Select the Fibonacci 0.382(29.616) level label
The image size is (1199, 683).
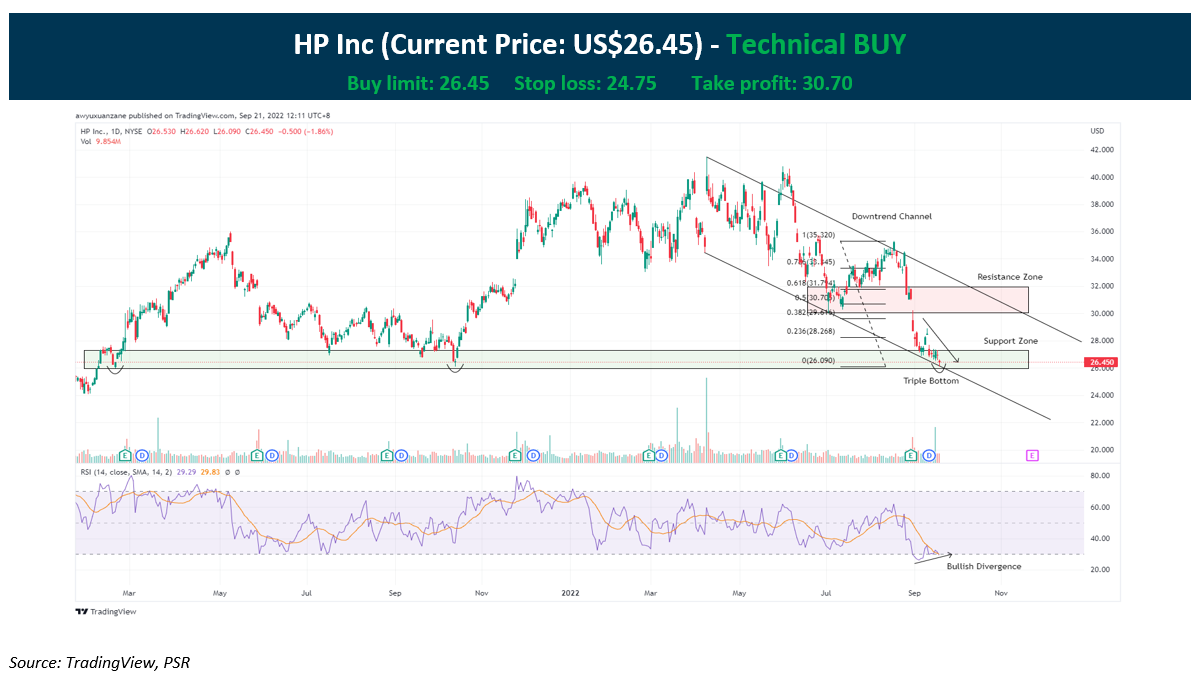pyautogui.click(x=811, y=313)
